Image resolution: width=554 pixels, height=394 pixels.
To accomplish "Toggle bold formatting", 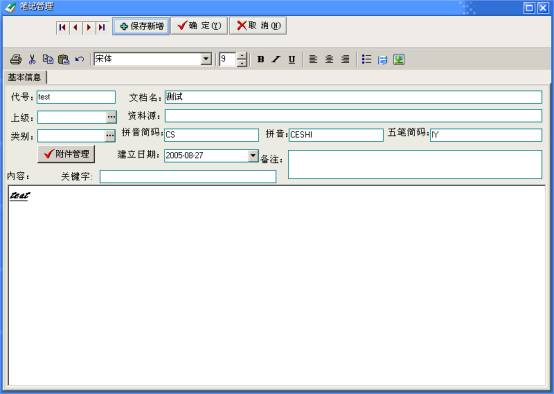I will pos(261,59).
